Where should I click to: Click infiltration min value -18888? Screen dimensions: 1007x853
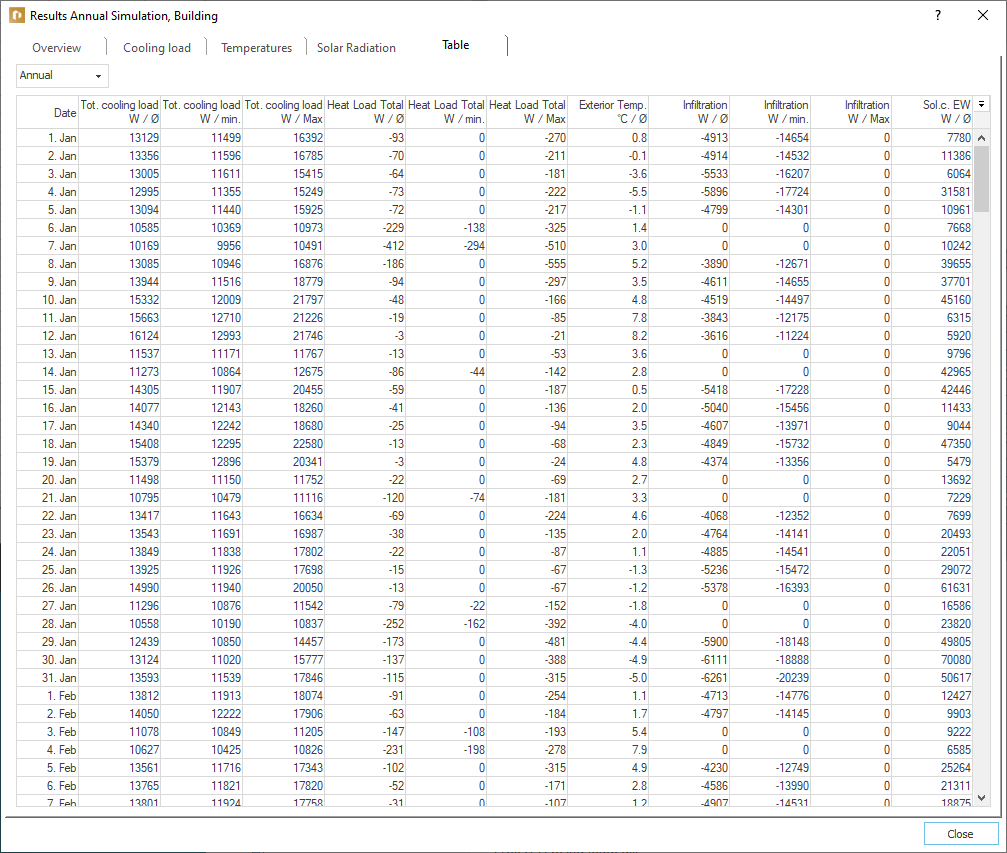tap(770, 660)
